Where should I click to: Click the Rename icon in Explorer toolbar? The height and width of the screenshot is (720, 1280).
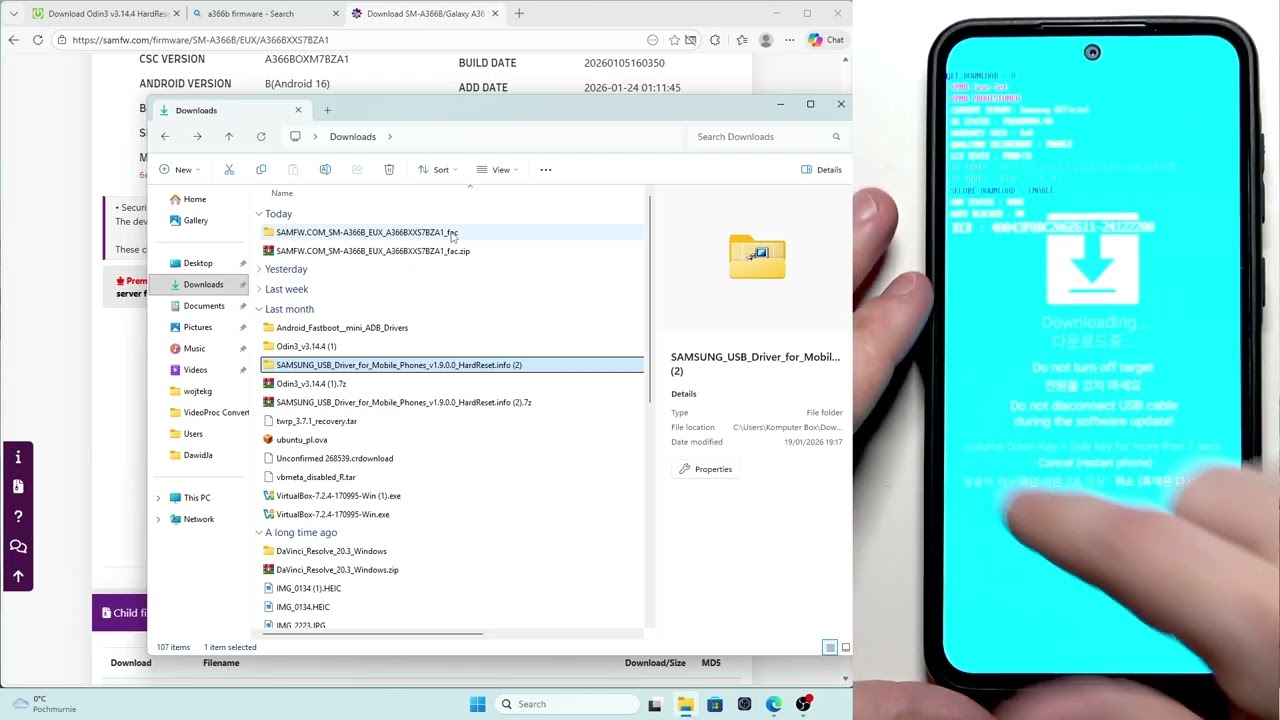coord(325,170)
